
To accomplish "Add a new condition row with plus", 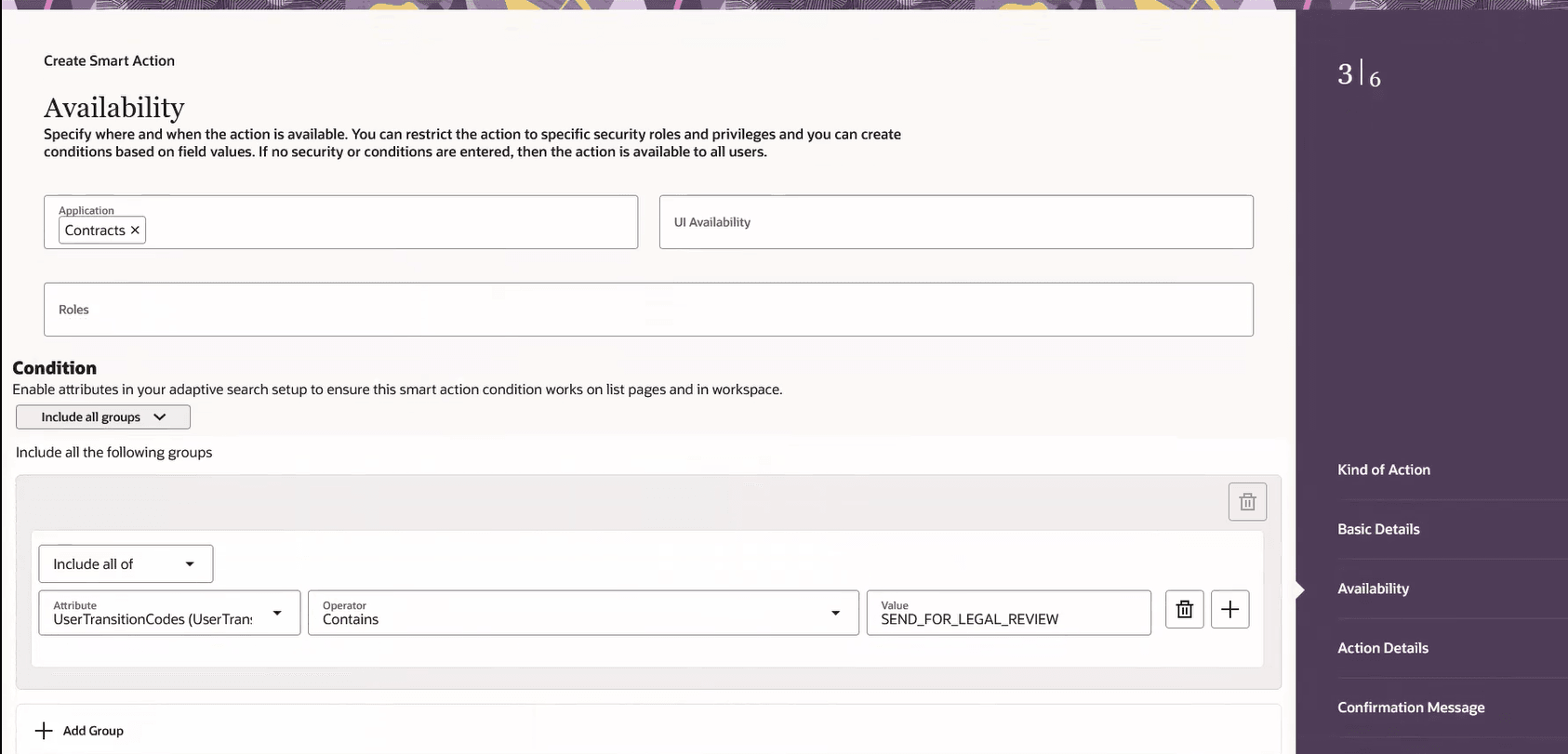I will 1230,610.
